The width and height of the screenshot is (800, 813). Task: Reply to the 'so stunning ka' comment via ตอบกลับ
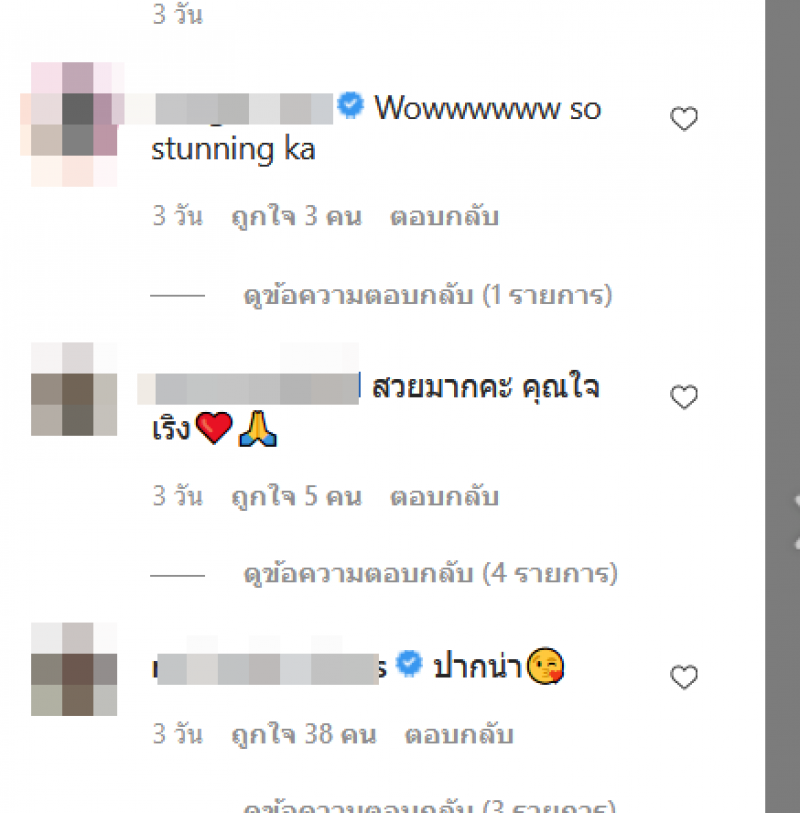[x=444, y=216]
